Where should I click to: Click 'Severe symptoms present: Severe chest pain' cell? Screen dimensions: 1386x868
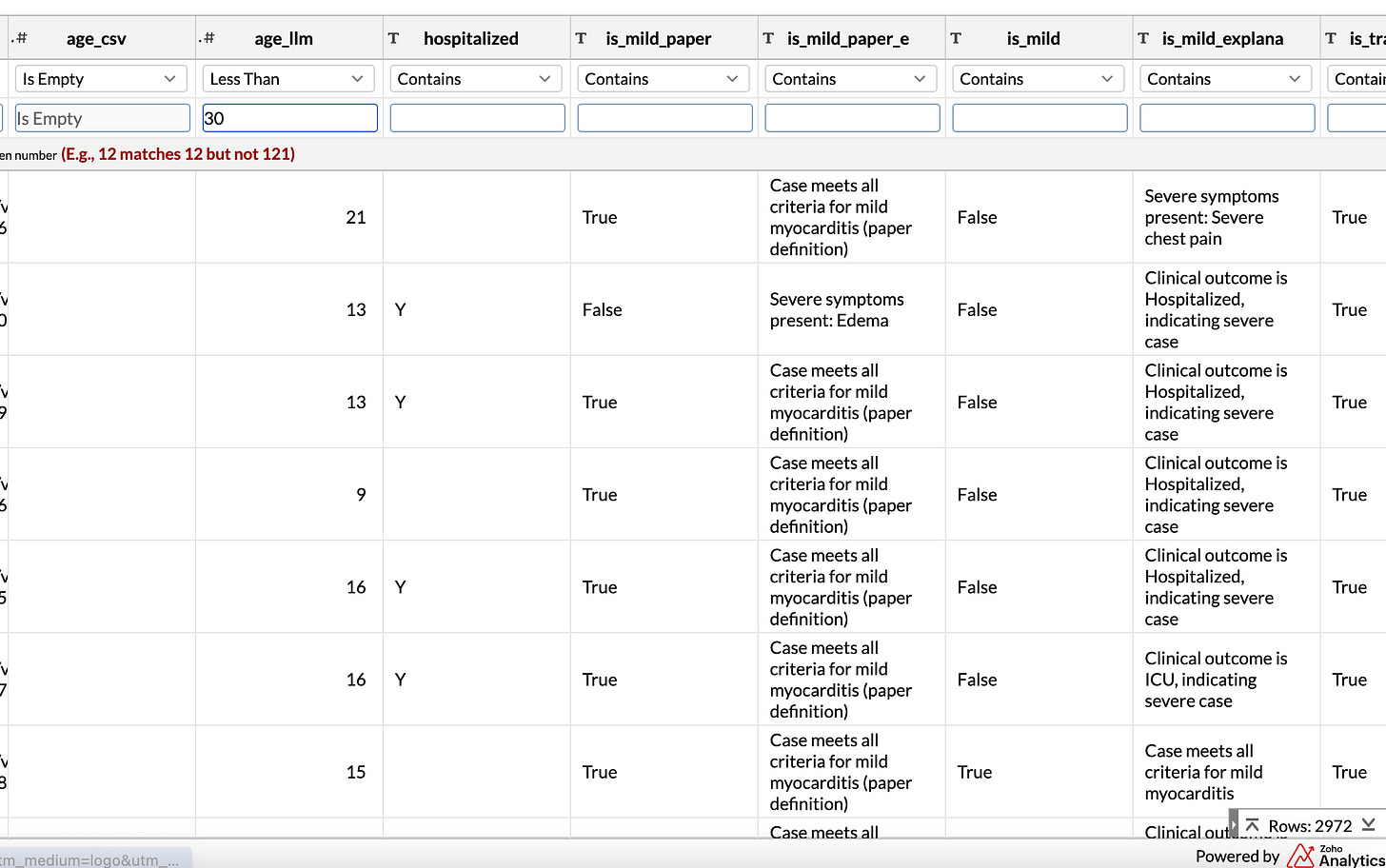[1226, 217]
